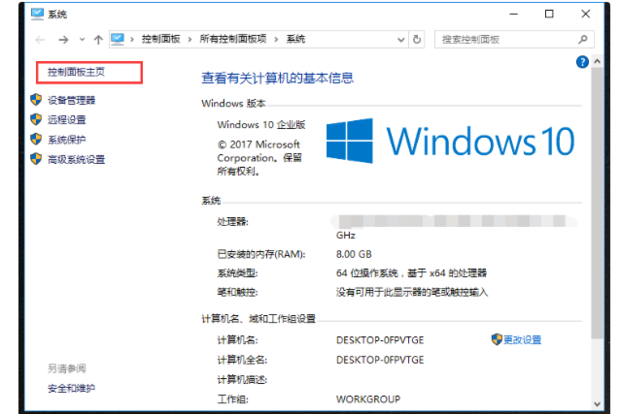This screenshot has height=414, width=620.
Task: Click the magnifier search icon
Action: [582, 39]
